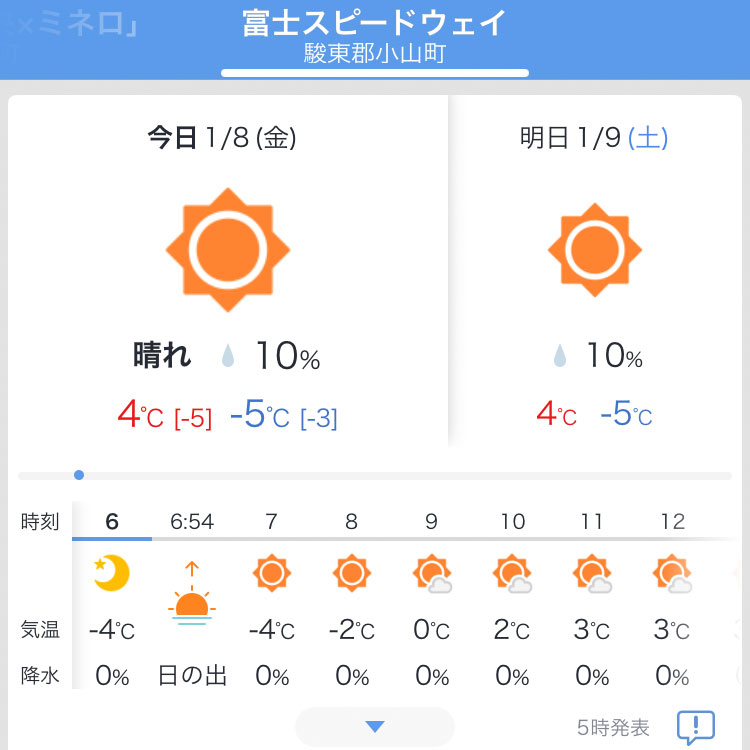Tap the 駿東郡小山町 area subtitle
The width and height of the screenshot is (750, 750).
coord(375,54)
